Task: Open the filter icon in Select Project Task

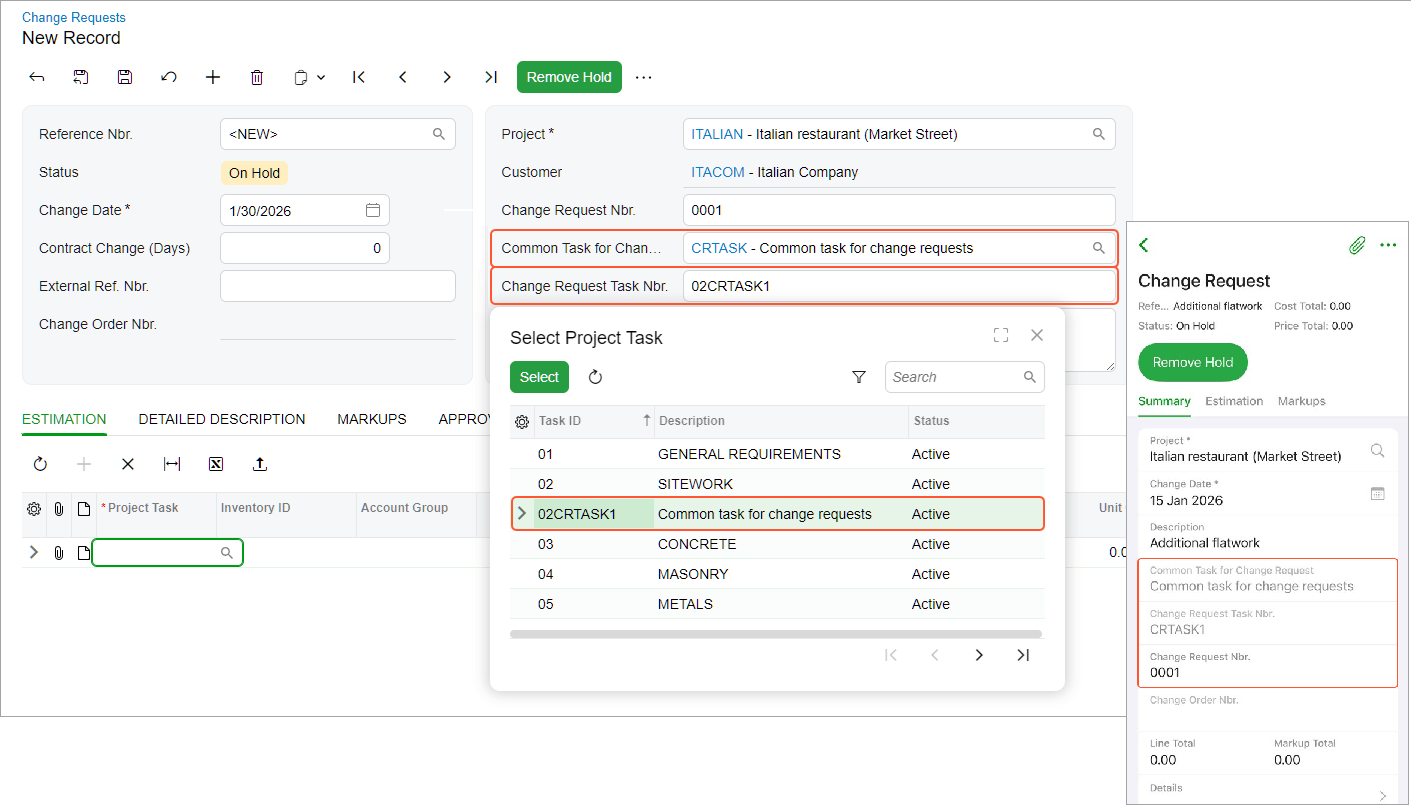Action: click(859, 377)
